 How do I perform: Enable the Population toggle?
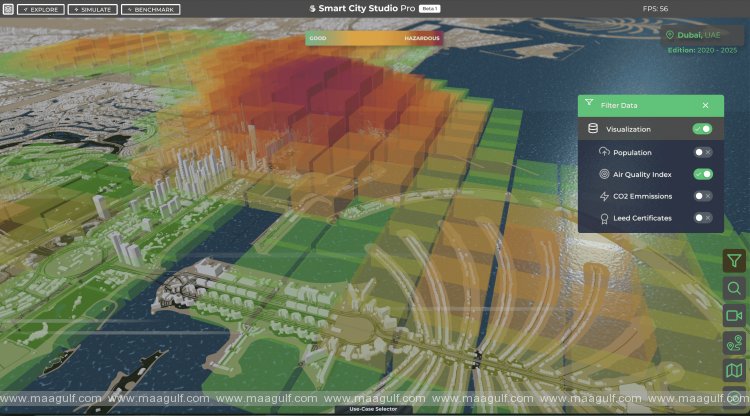click(703, 152)
